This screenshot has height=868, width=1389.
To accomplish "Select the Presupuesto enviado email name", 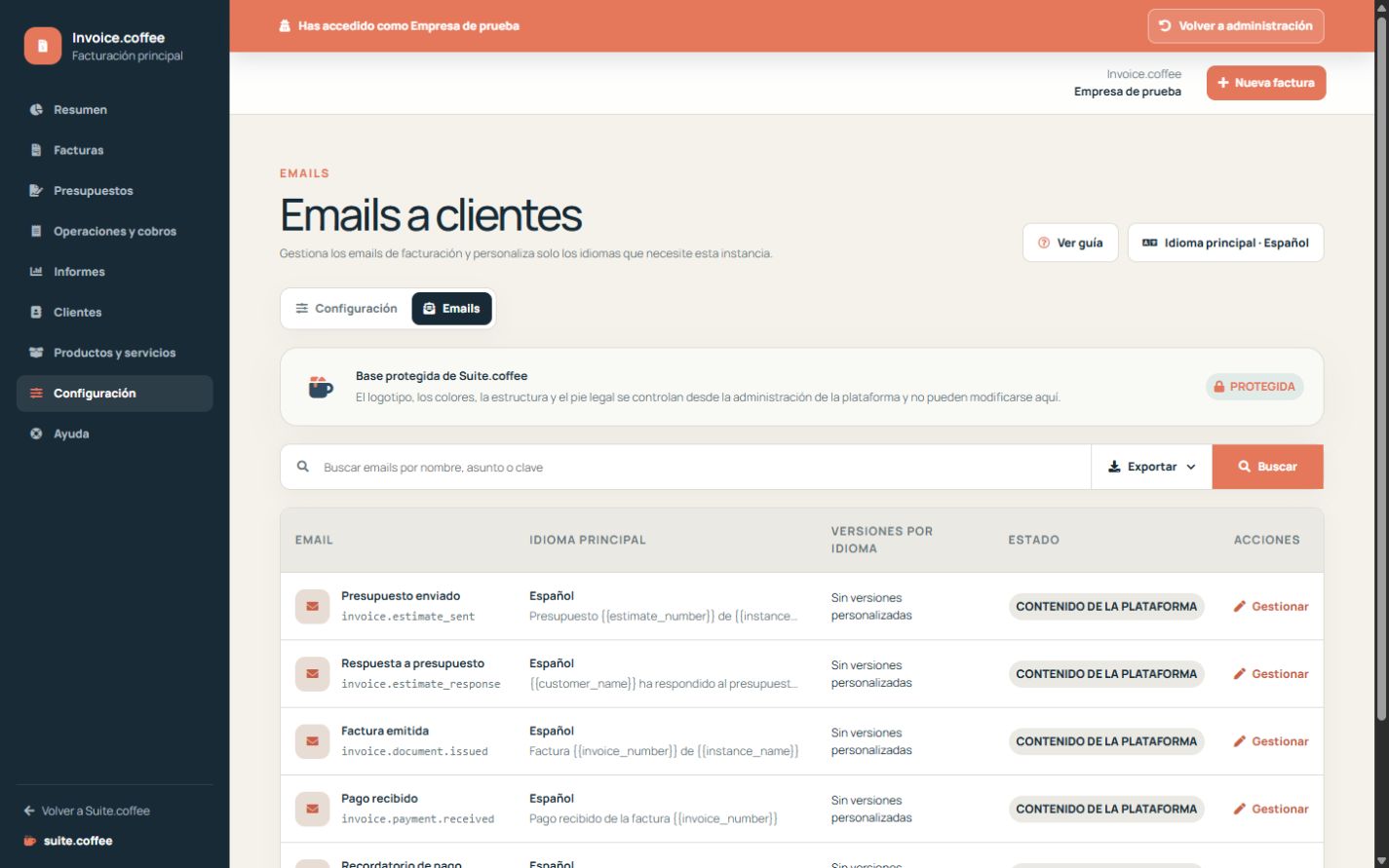I will [x=401, y=596].
